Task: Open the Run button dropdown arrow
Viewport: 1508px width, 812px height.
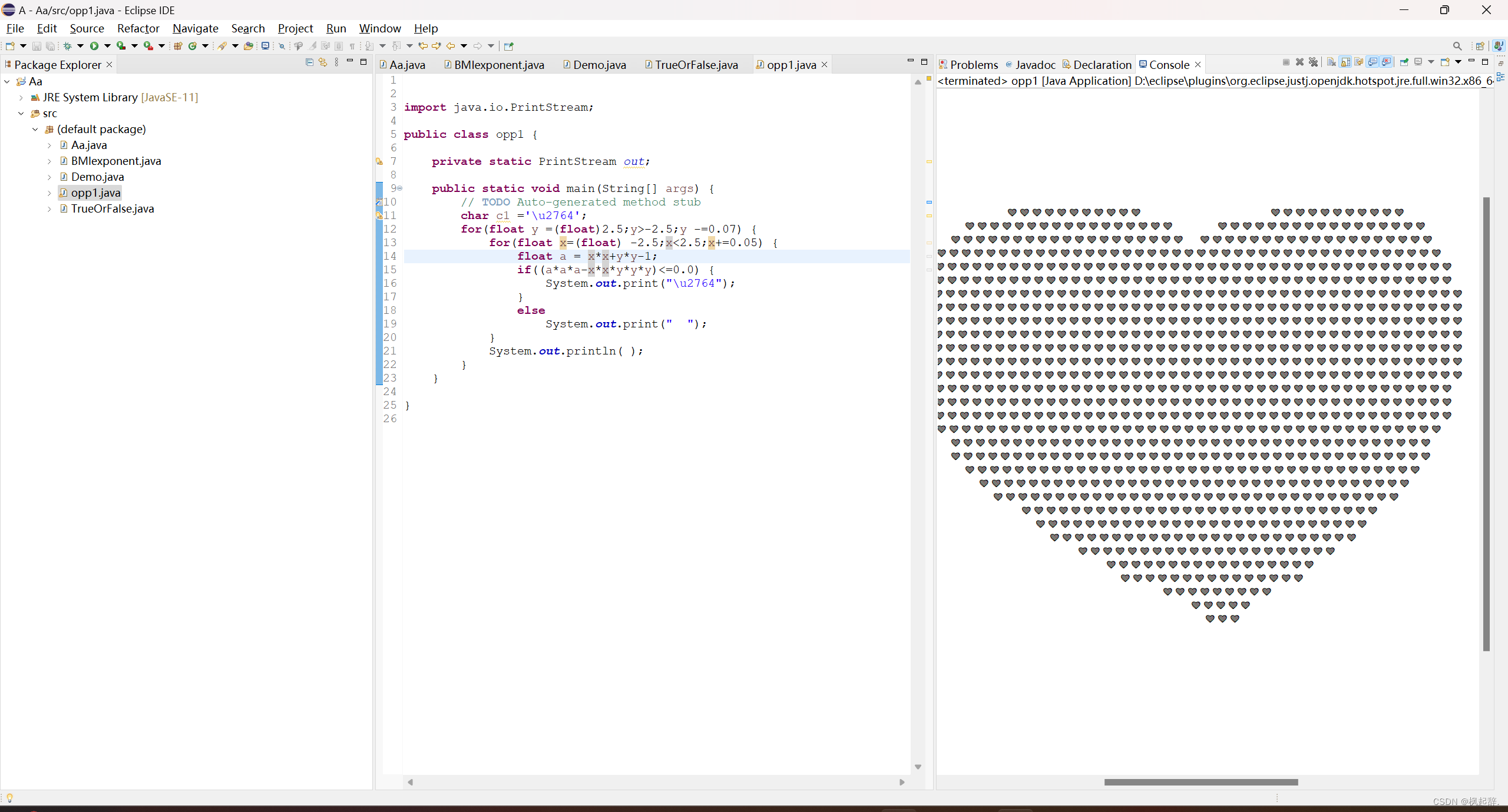Action: [x=107, y=46]
